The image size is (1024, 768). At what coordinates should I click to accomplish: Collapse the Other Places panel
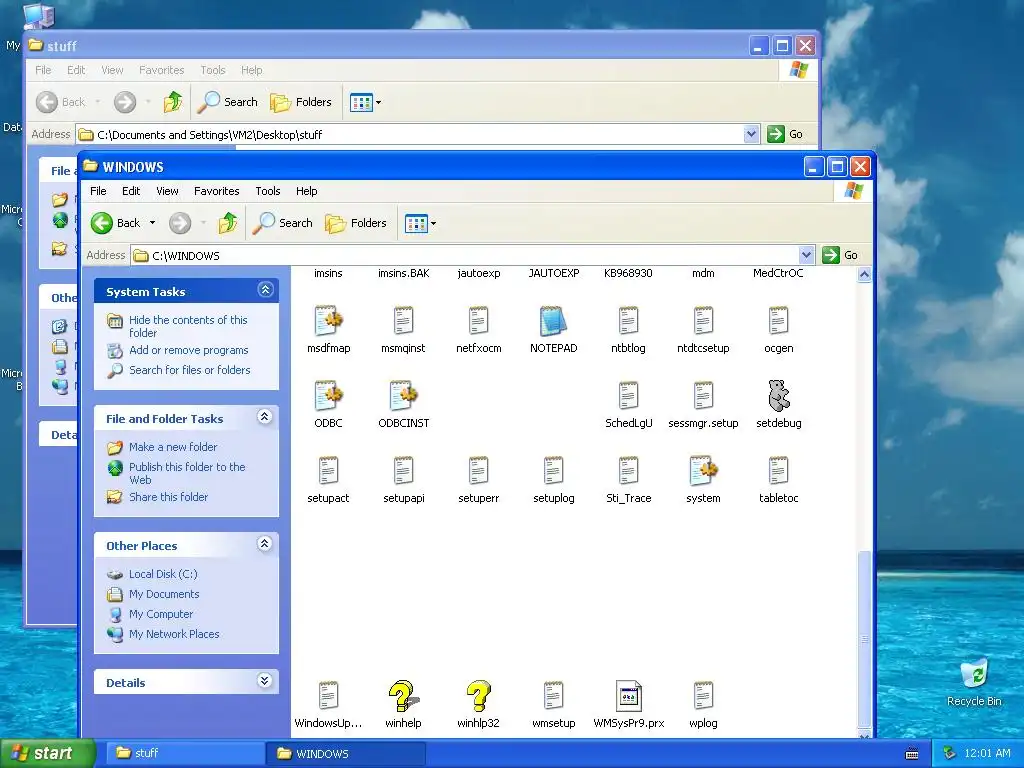(264, 543)
